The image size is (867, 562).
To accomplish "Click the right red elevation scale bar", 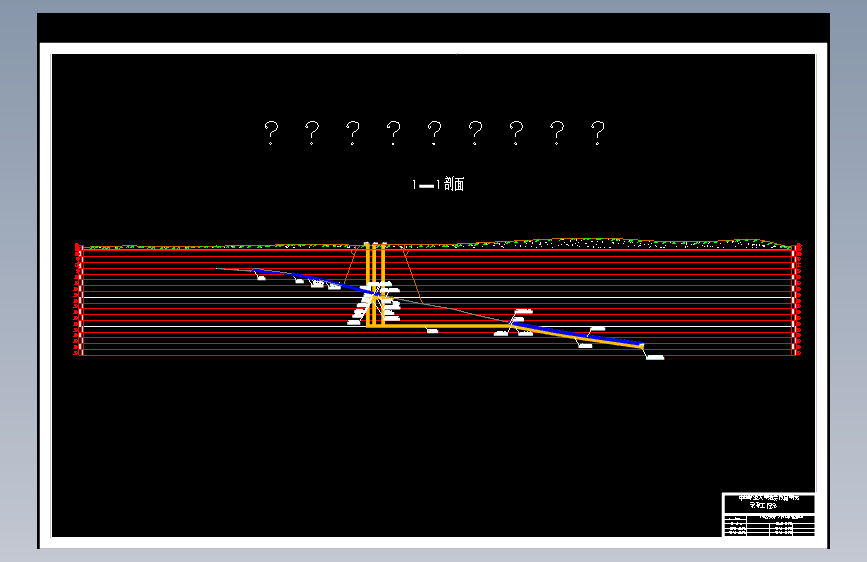I will 796,299.
